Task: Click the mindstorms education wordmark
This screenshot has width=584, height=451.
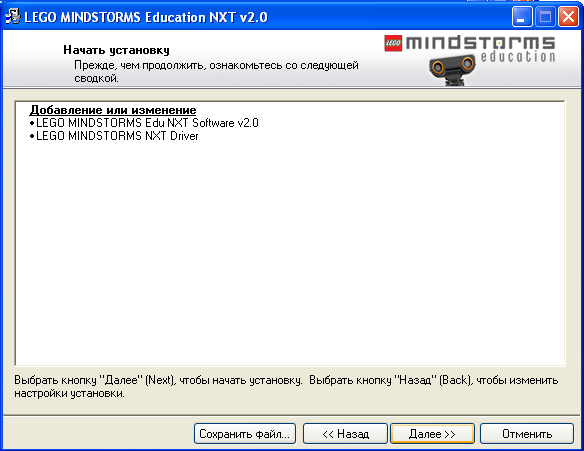Action: (x=480, y=49)
